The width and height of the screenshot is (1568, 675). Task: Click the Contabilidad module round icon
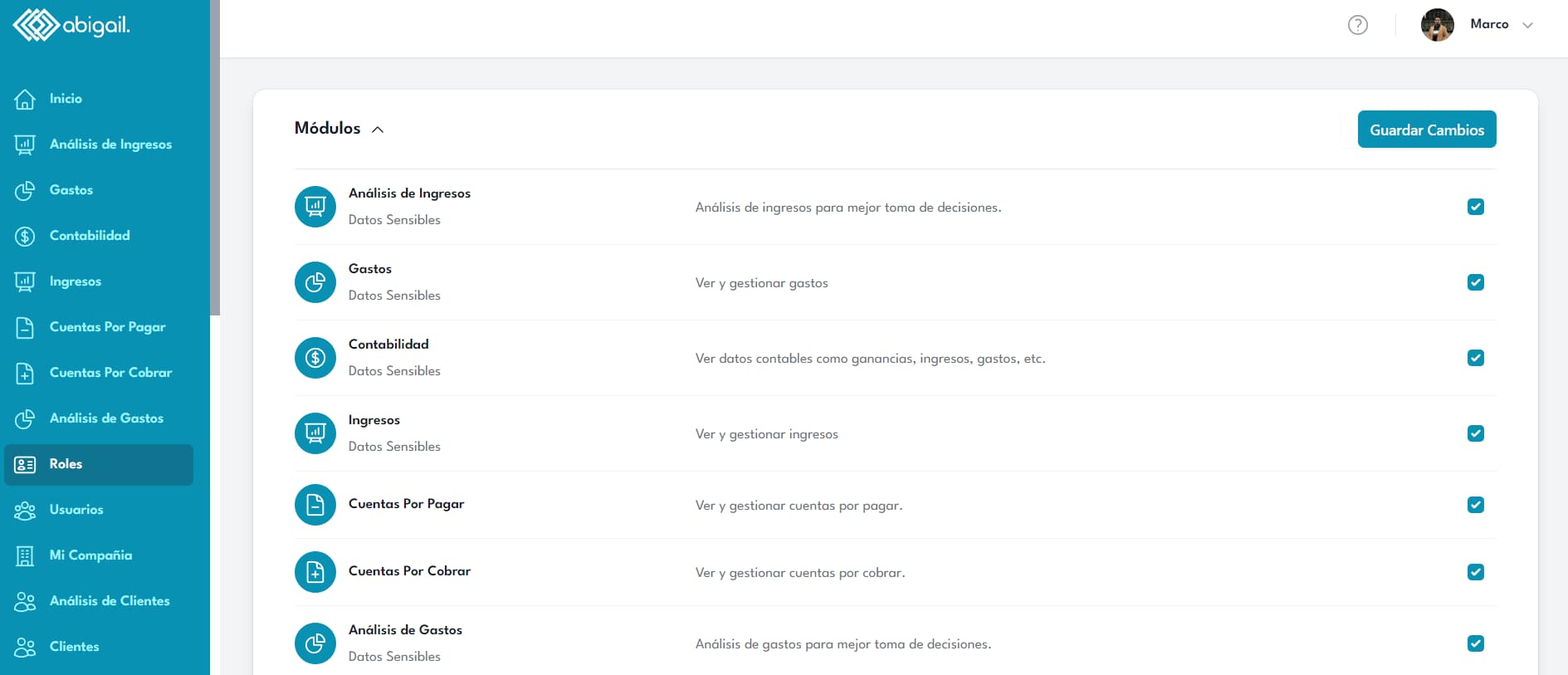[315, 358]
